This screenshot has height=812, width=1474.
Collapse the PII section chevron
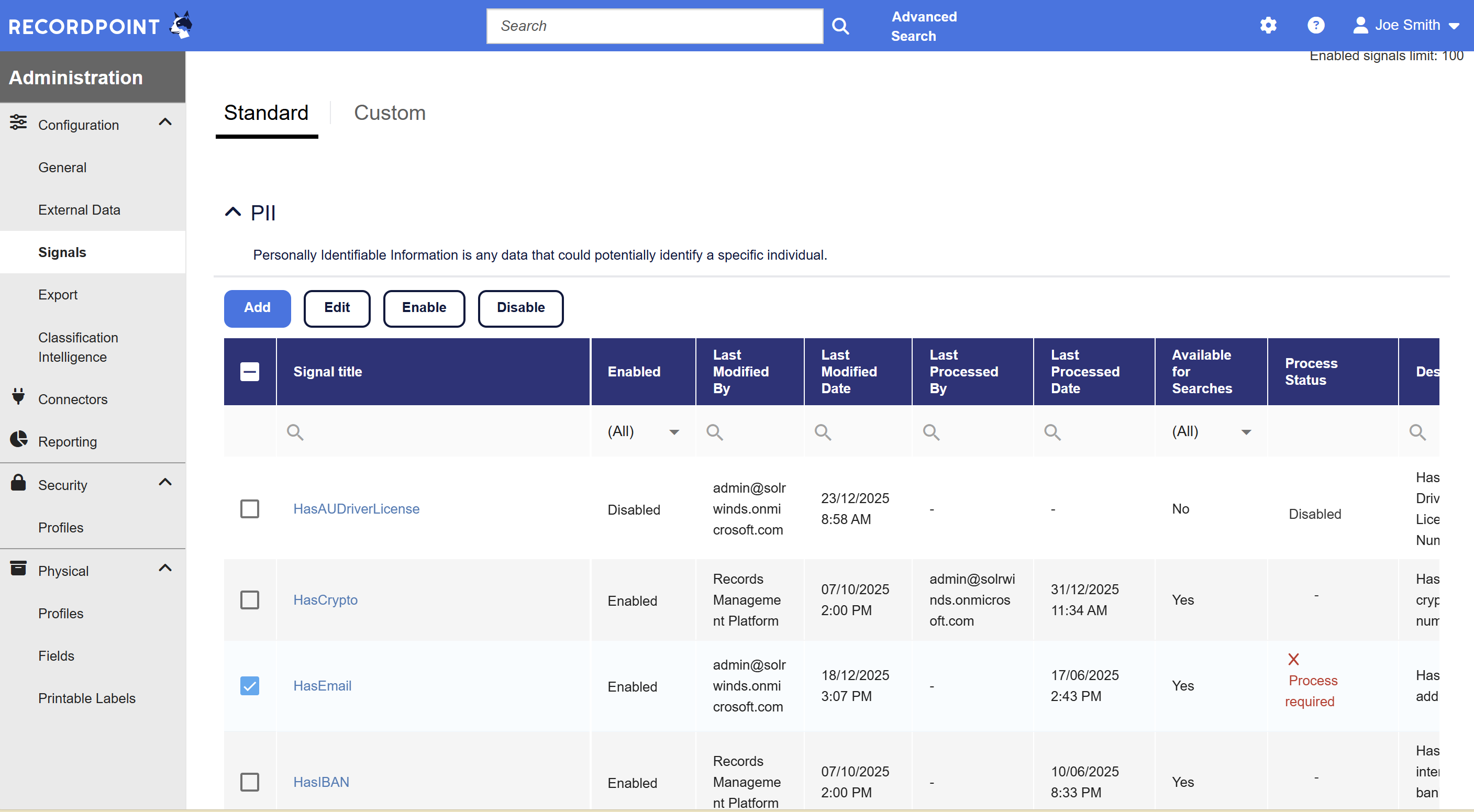tap(232, 213)
